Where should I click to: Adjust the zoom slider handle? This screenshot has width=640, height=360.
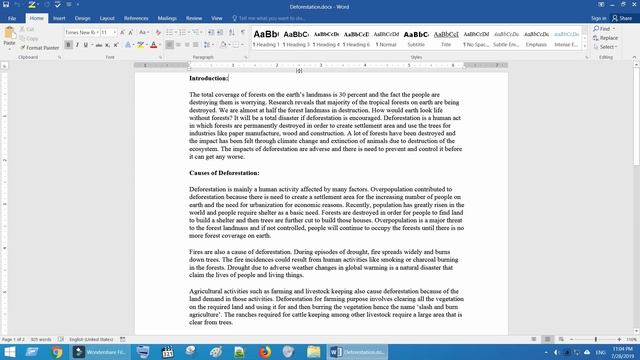pyautogui.click(x=596, y=339)
